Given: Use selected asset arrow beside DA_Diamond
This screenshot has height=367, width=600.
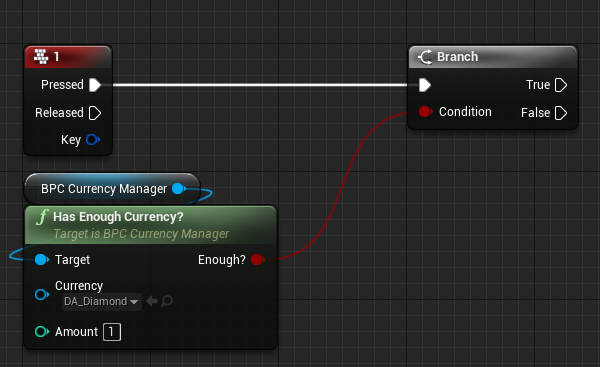Looking at the screenshot, I should tap(152, 301).
